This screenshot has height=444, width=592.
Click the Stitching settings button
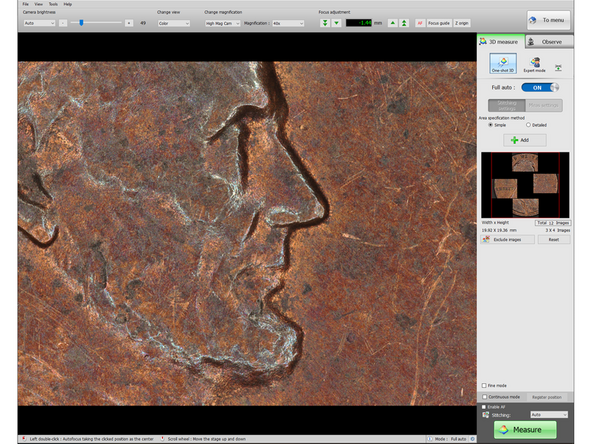[x=507, y=105]
